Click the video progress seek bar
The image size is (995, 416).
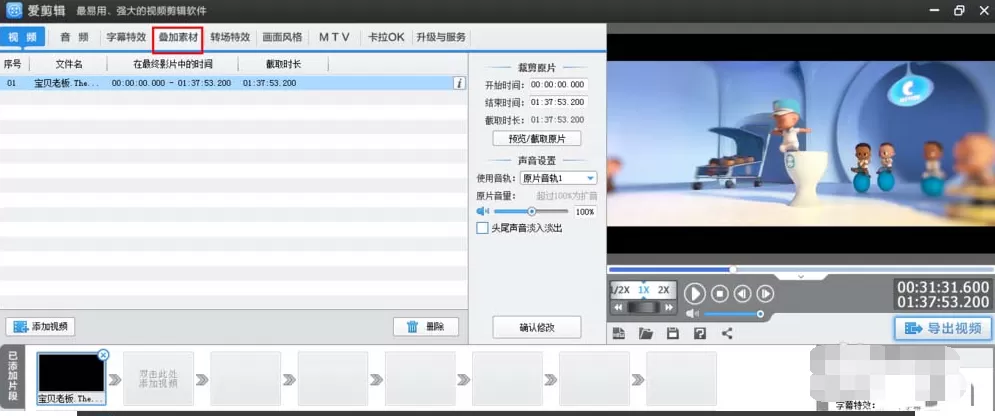pyautogui.click(x=801, y=270)
